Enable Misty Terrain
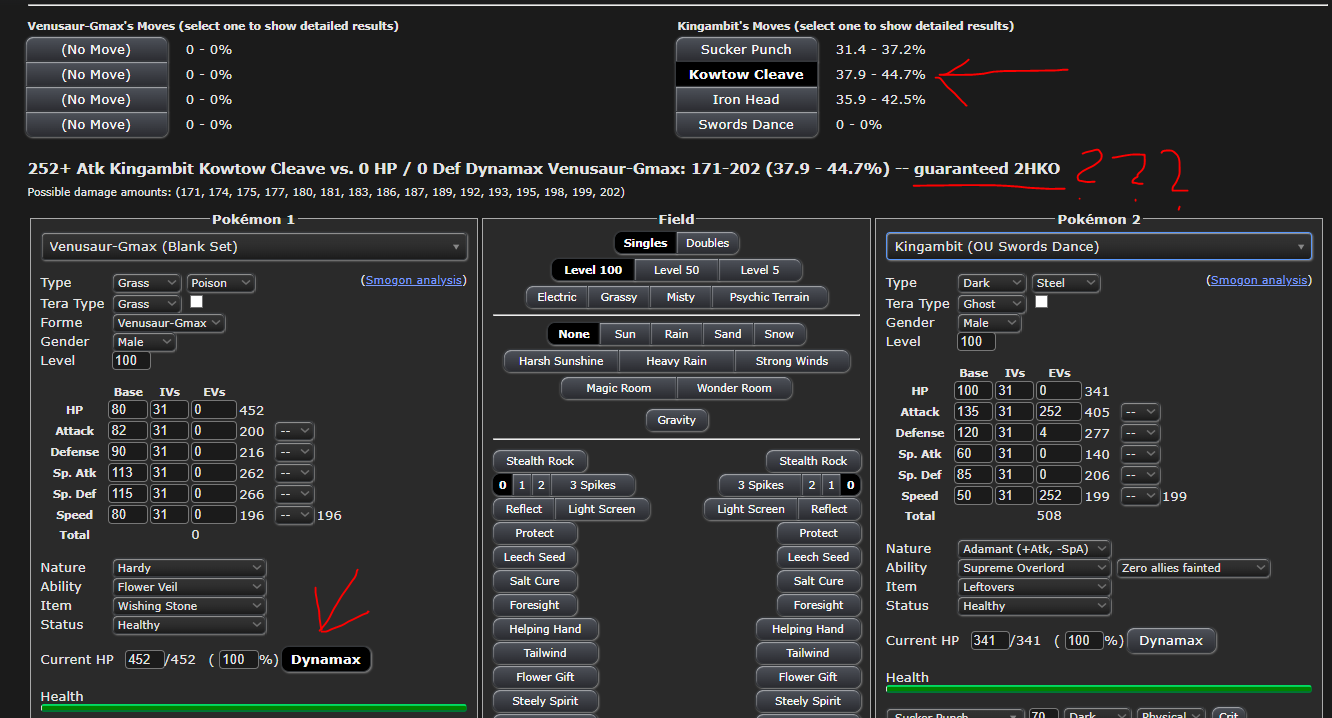 681,297
